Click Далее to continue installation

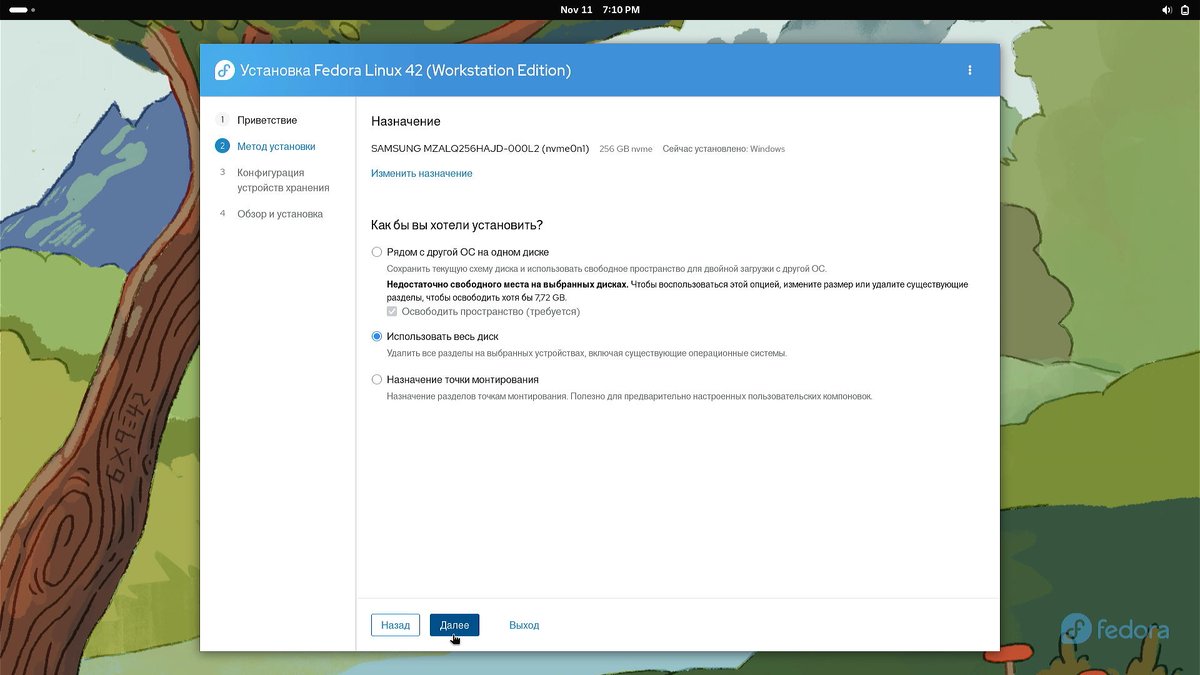[x=454, y=625]
